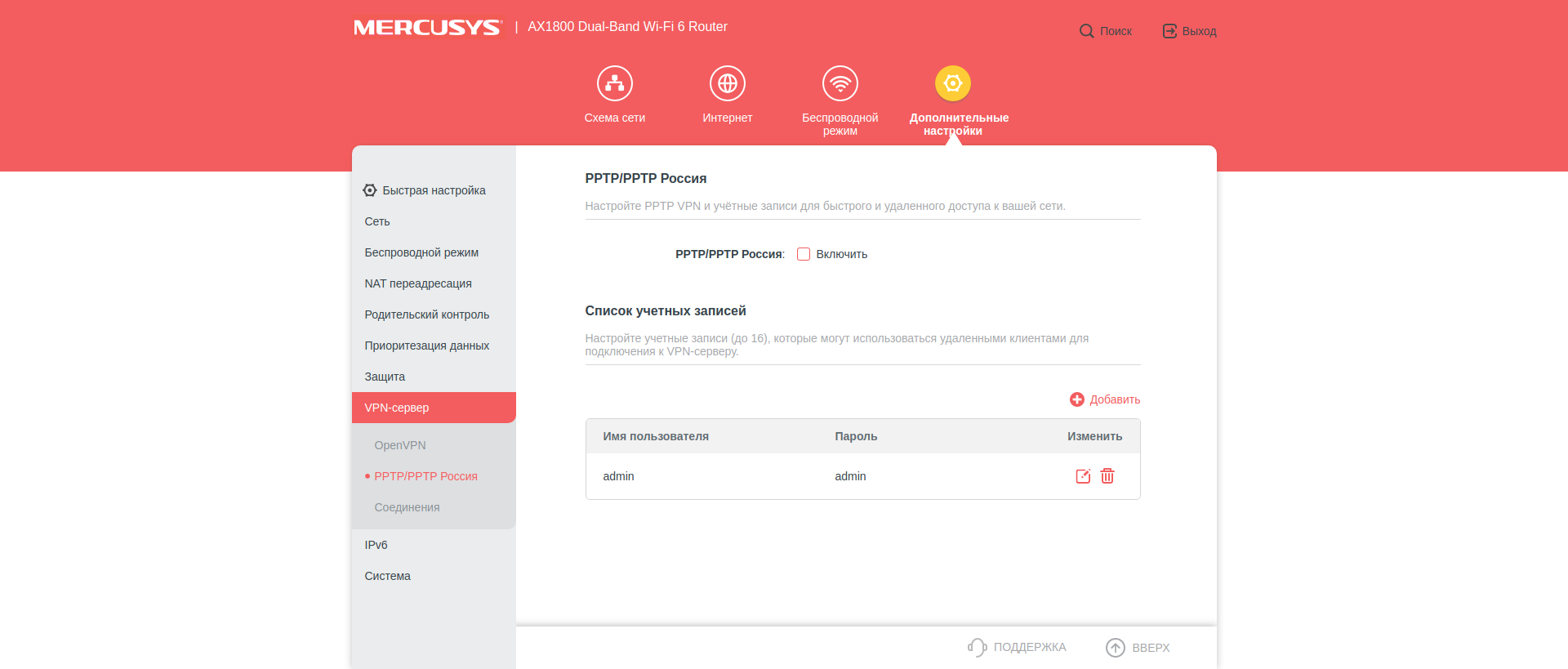The width and height of the screenshot is (1568, 669).
Task: Expand the Сеть sidebar section
Action: click(377, 221)
